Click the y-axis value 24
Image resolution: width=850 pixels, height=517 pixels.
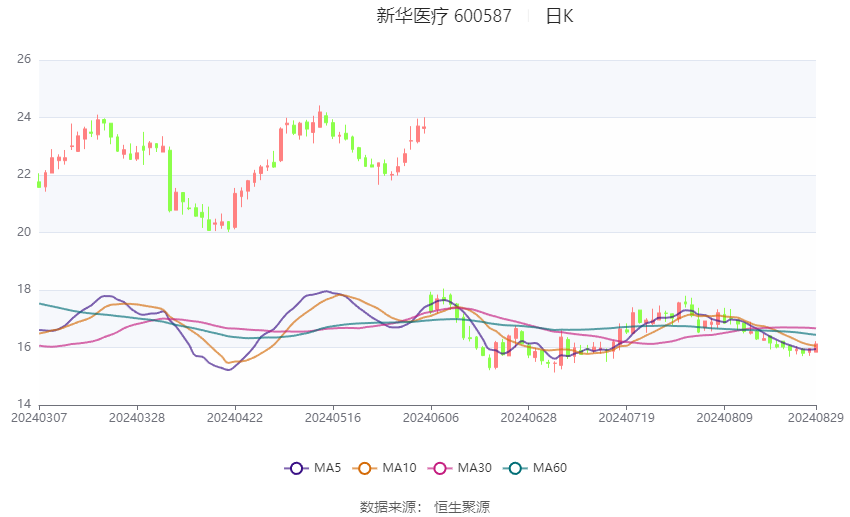(x=24, y=117)
